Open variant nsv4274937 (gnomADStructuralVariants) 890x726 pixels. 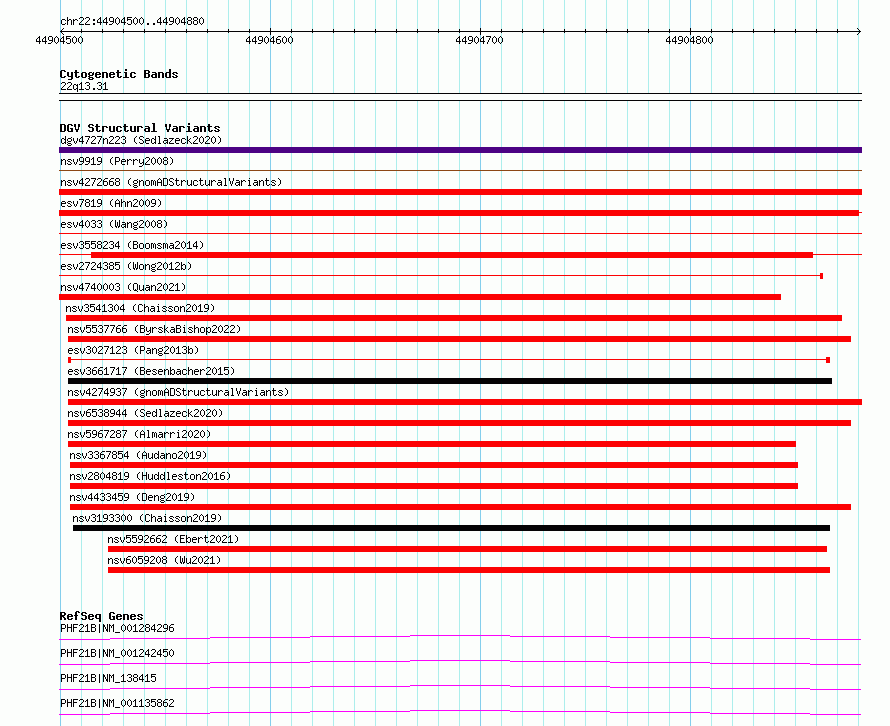[178, 392]
